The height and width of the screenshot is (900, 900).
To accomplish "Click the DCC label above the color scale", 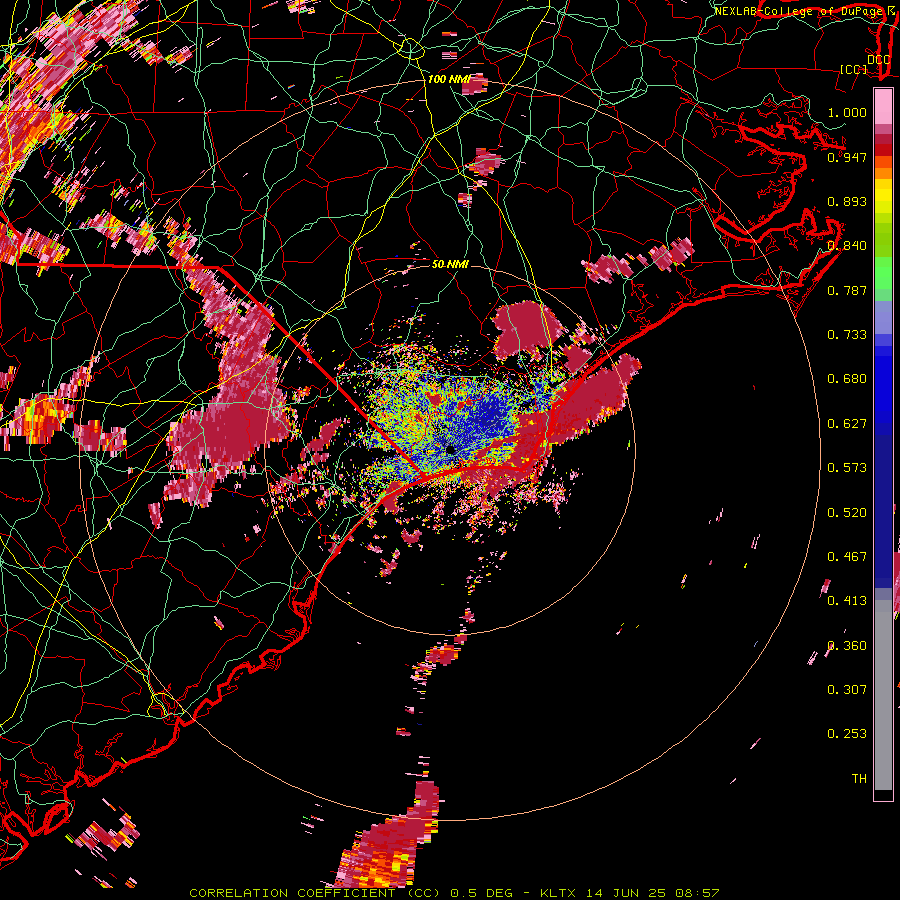I will click(x=878, y=59).
